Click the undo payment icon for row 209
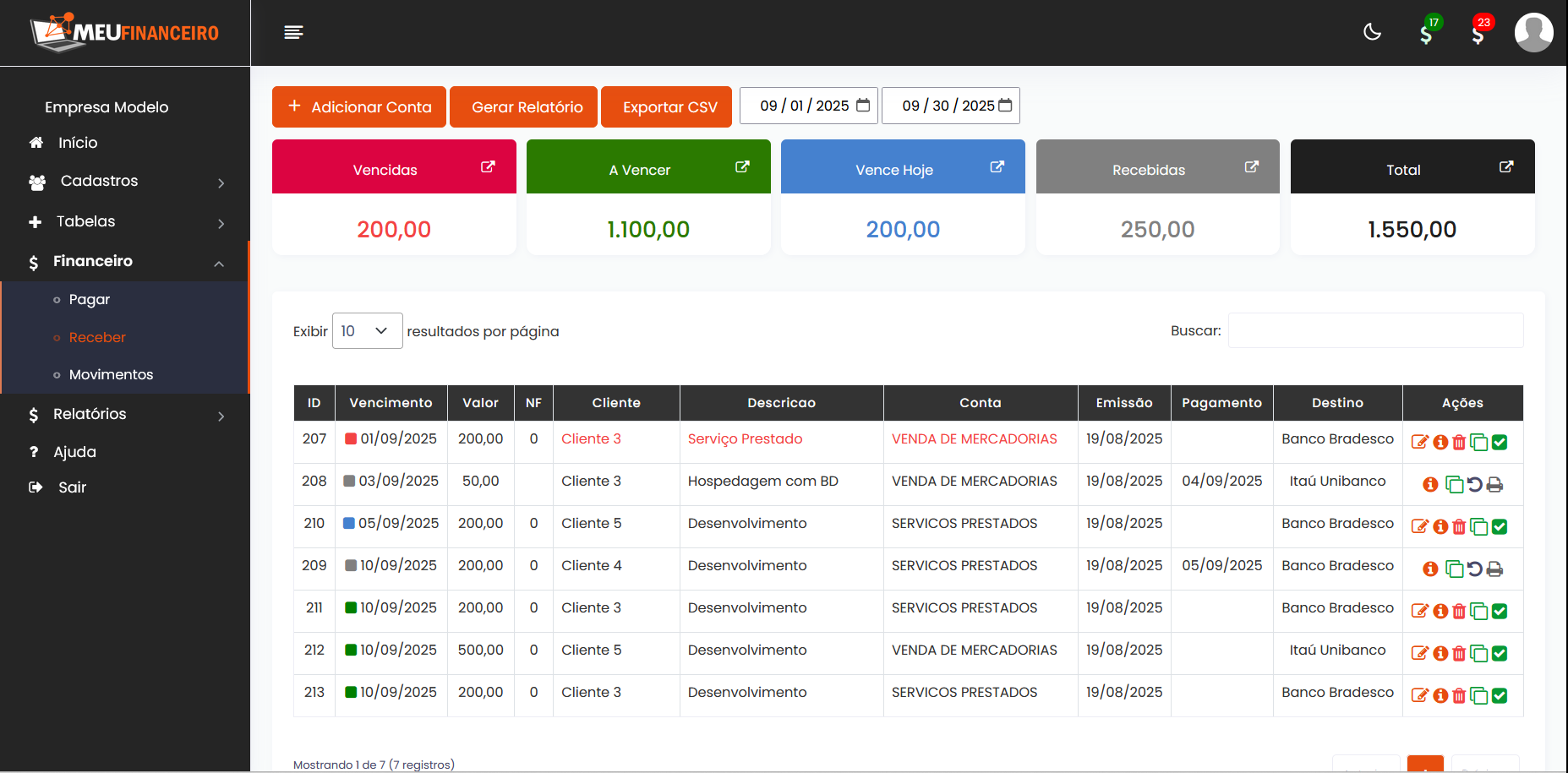Viewport: 1568px width, 773px height. click(1475, 569)
